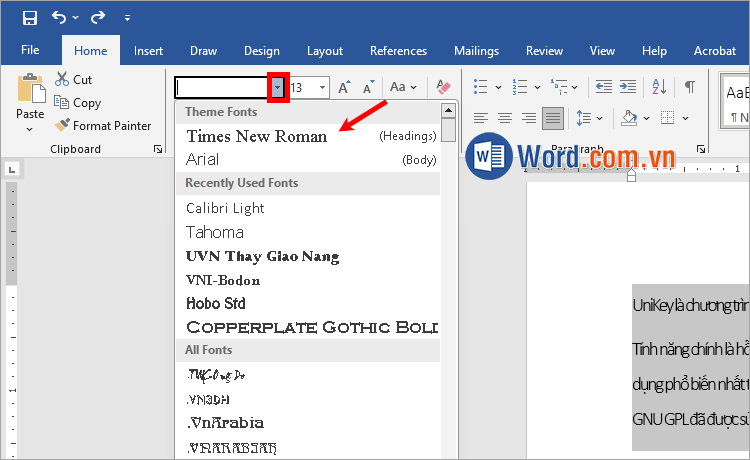The image size is (750, 460).
Task: Select the Format Painter tool
Action: [x=103, y=126]
